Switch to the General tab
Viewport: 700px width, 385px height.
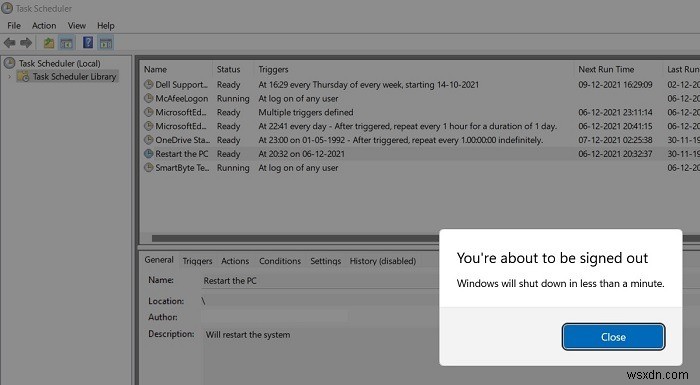pos(159,260)
